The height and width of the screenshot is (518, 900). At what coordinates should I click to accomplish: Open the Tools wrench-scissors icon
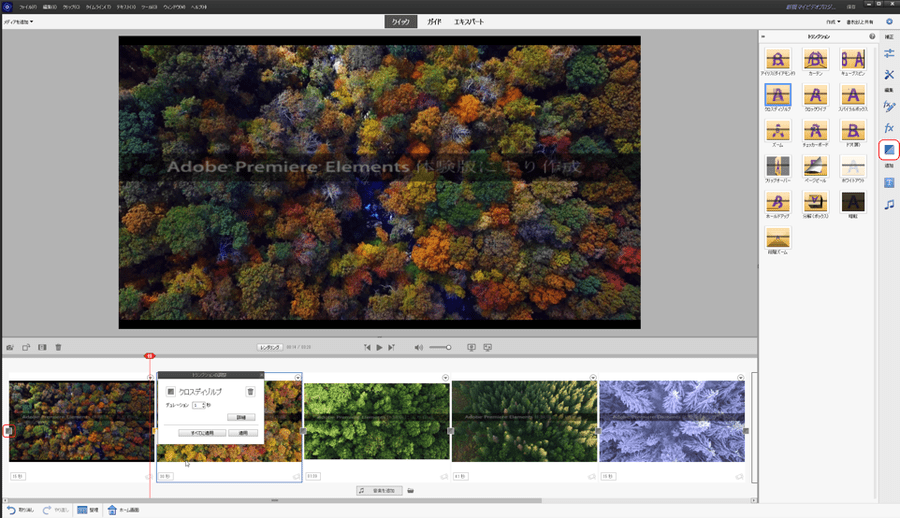889,75
